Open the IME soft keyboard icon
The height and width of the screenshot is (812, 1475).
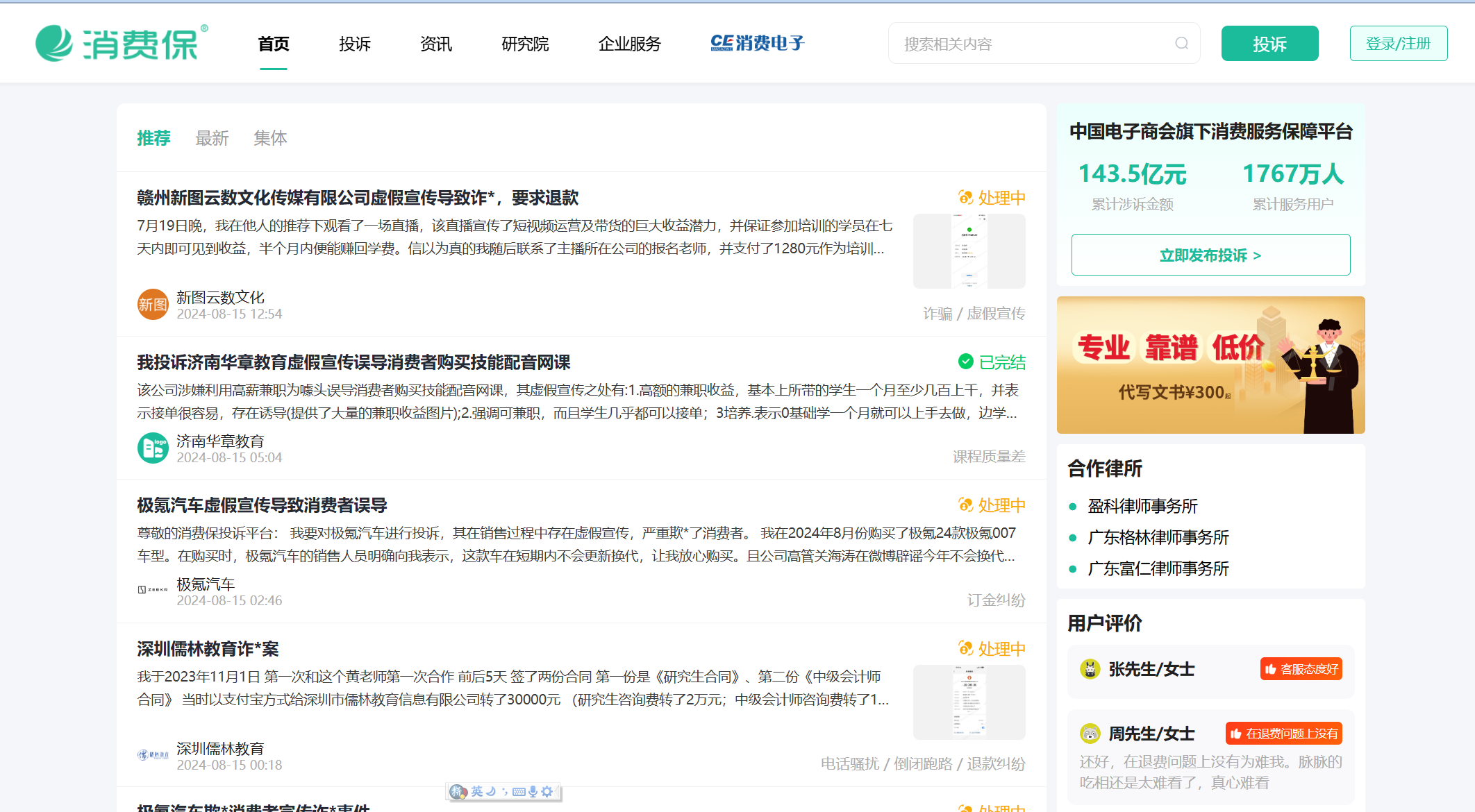tap(519, 791)
